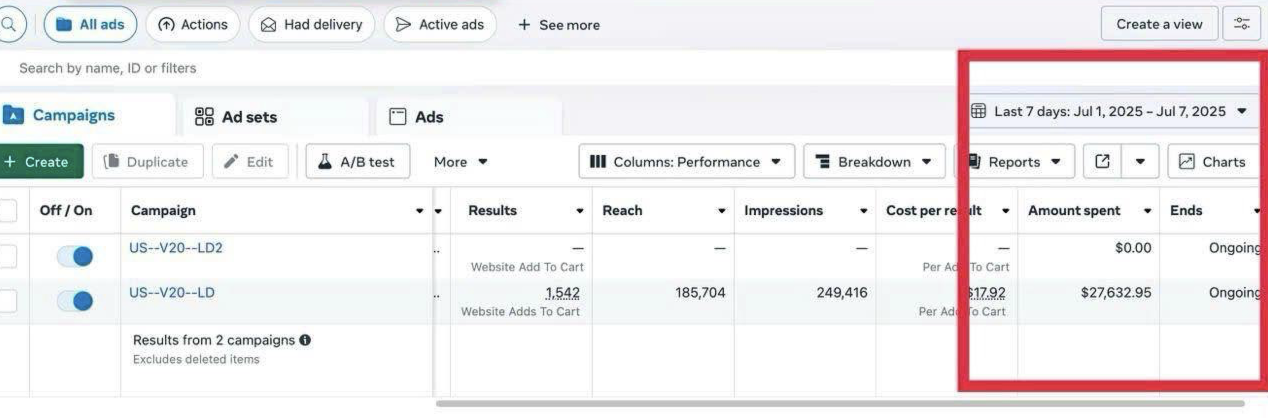Tick the select-all checkbox in header
The image size is (1268, 418).
coord(8,211)
